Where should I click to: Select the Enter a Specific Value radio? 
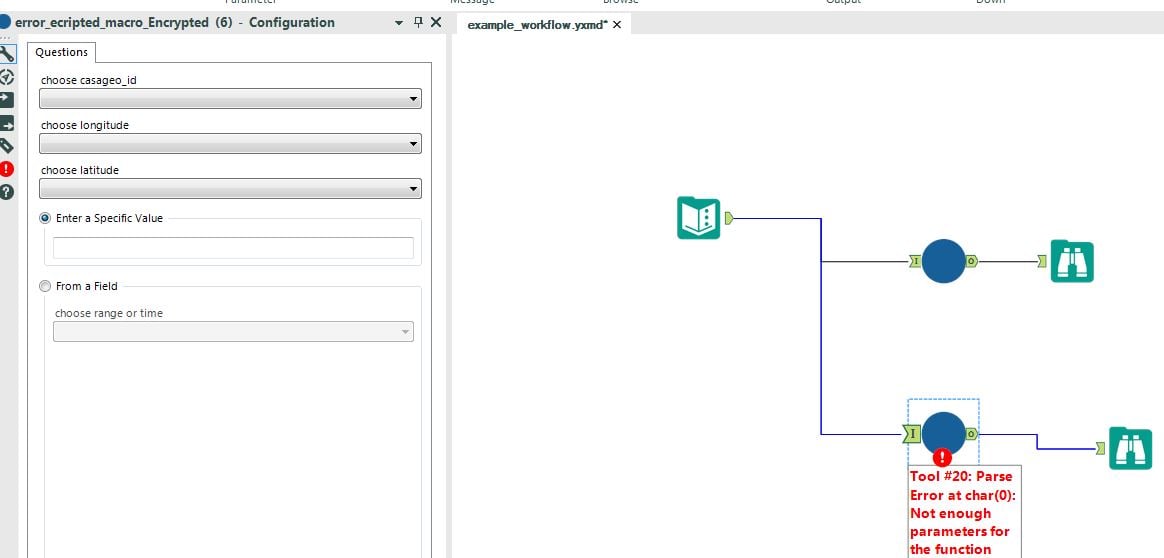pos(45,218)
